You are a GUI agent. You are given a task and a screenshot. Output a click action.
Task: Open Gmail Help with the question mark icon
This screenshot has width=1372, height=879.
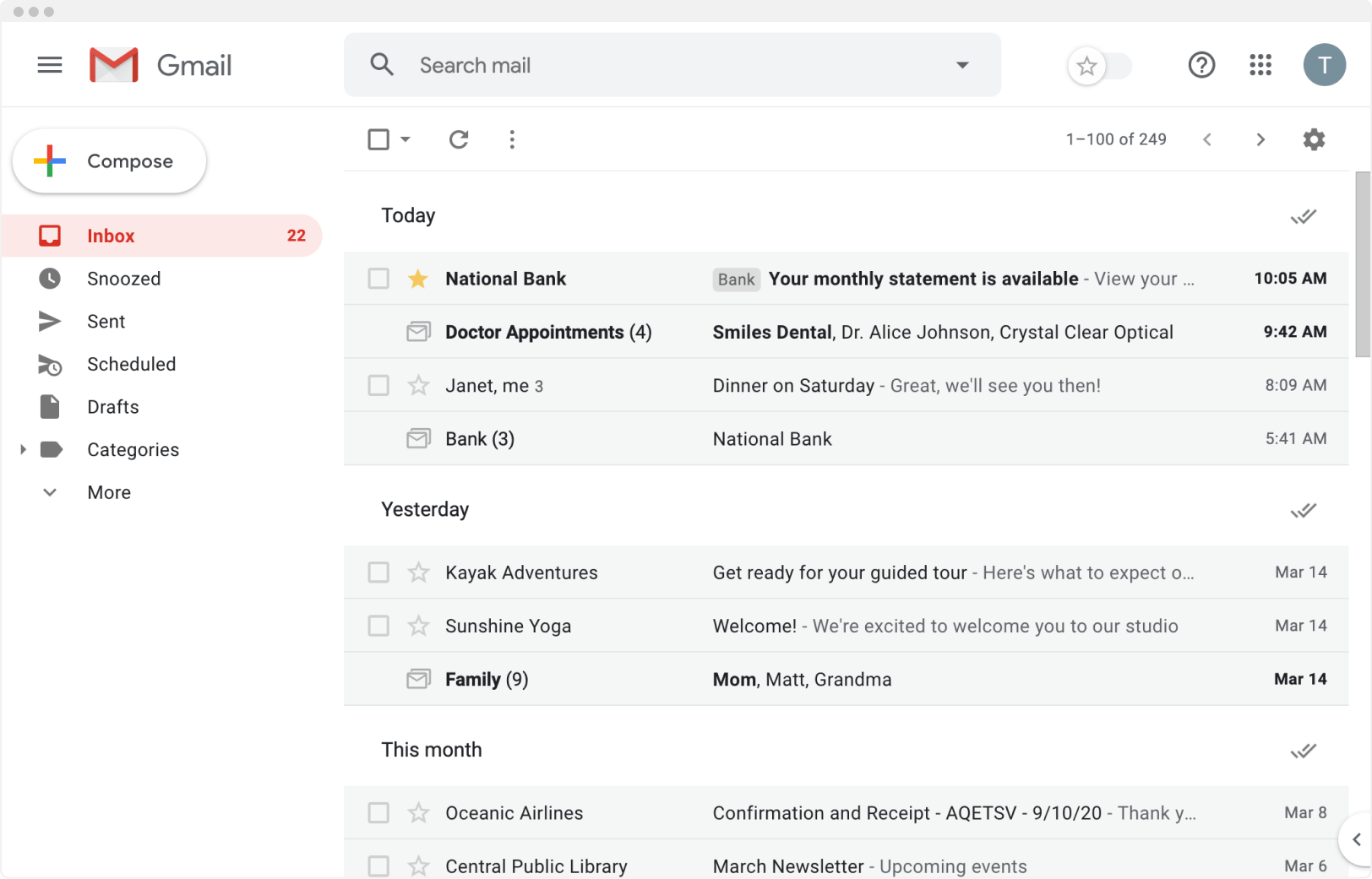[1201, 65]
